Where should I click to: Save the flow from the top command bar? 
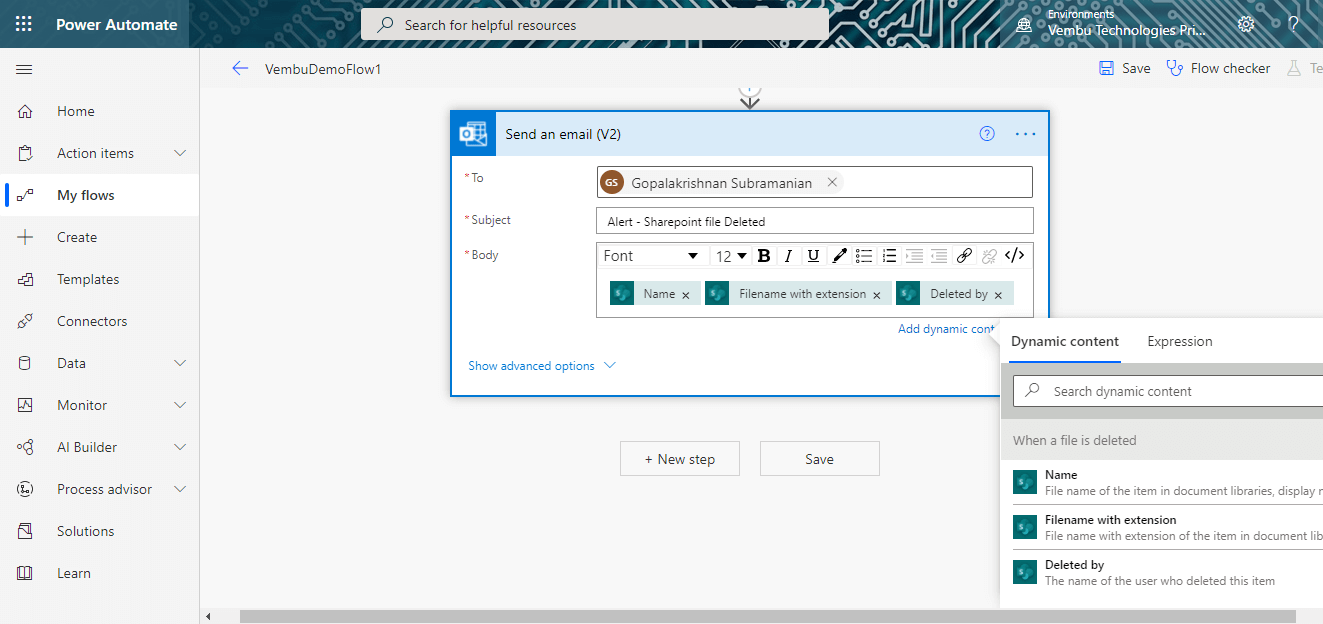(1125, 68)
